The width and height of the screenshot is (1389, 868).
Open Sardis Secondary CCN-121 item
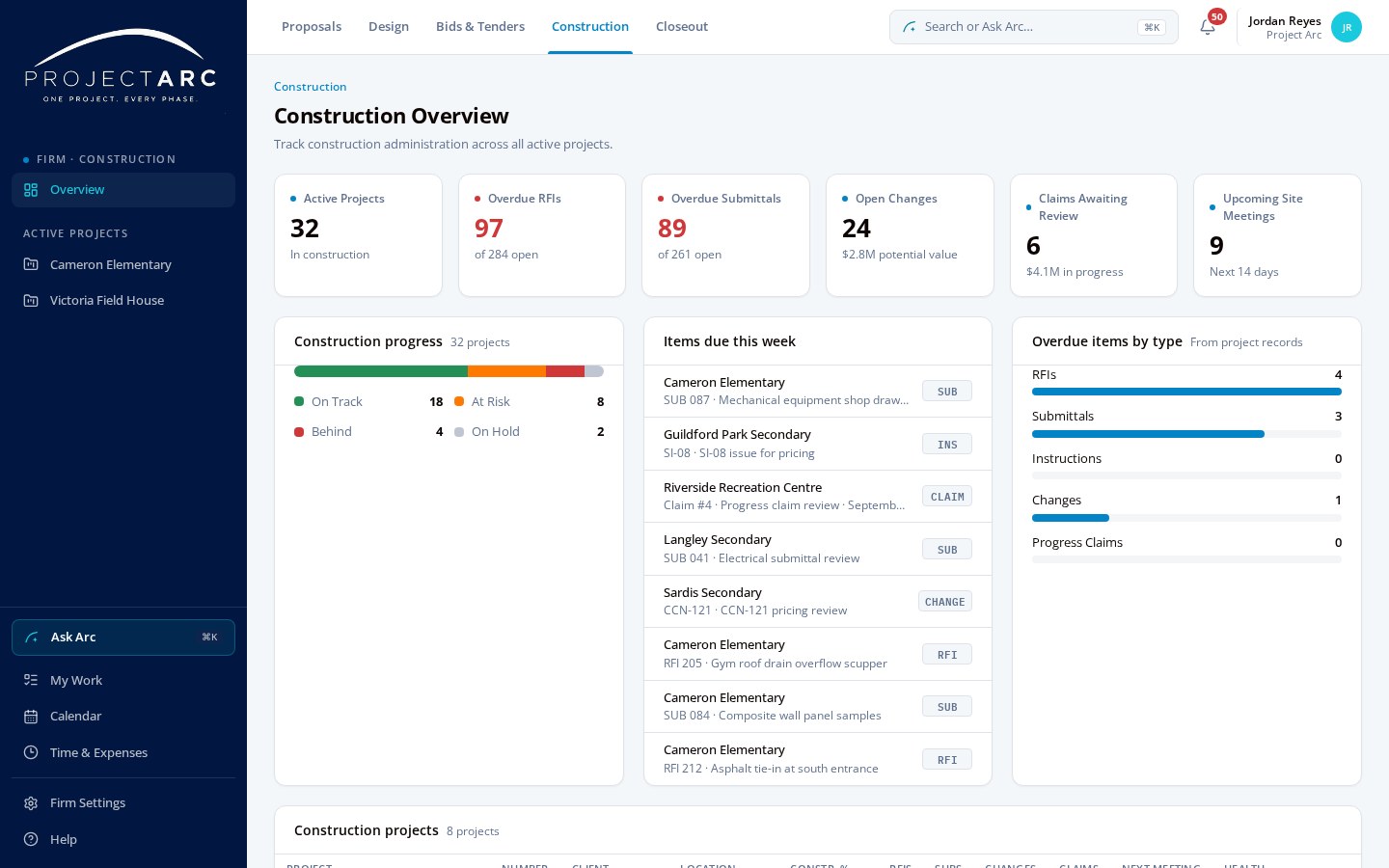(x=818, y=602)
